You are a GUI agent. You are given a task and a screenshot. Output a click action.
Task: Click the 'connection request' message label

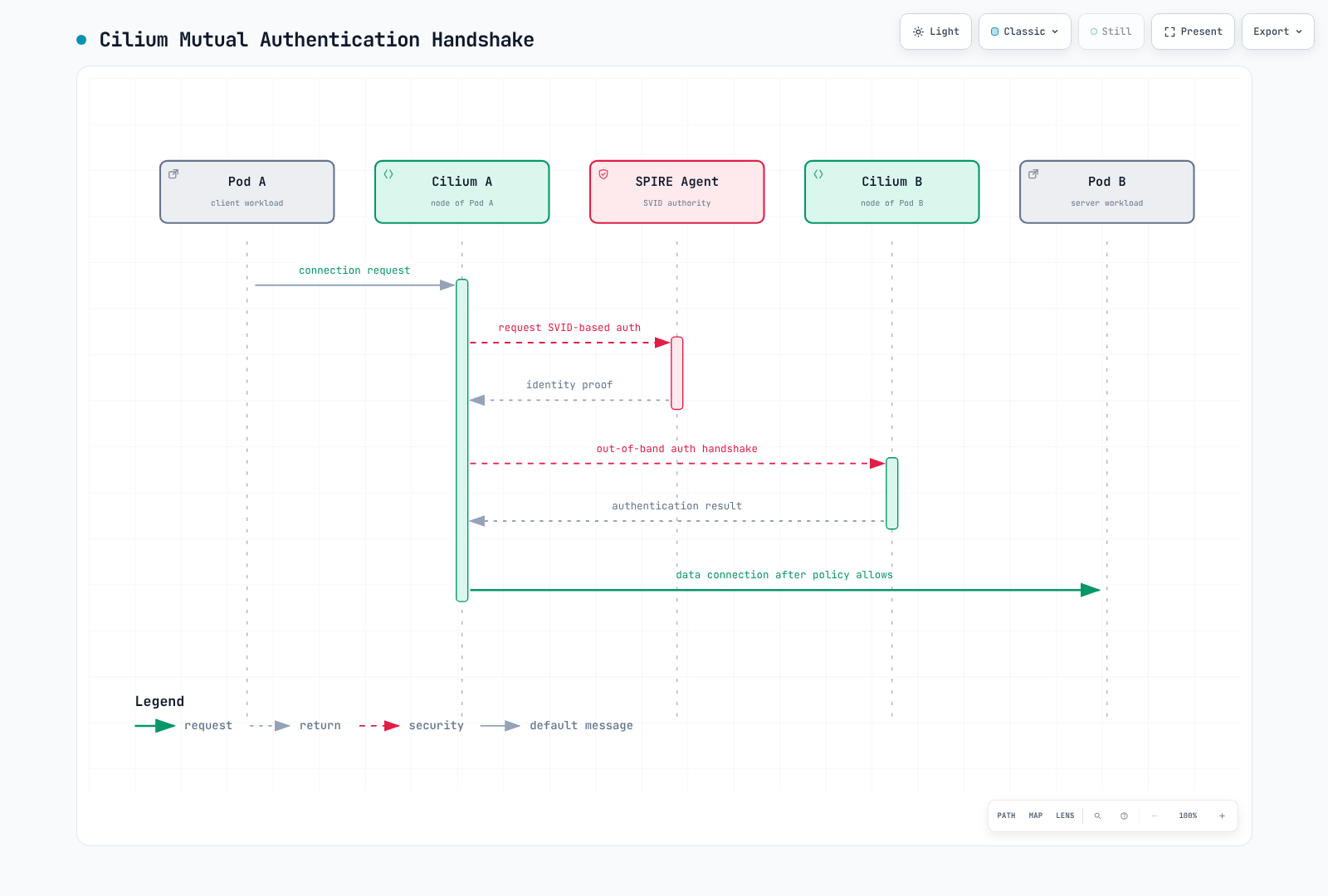354,270
